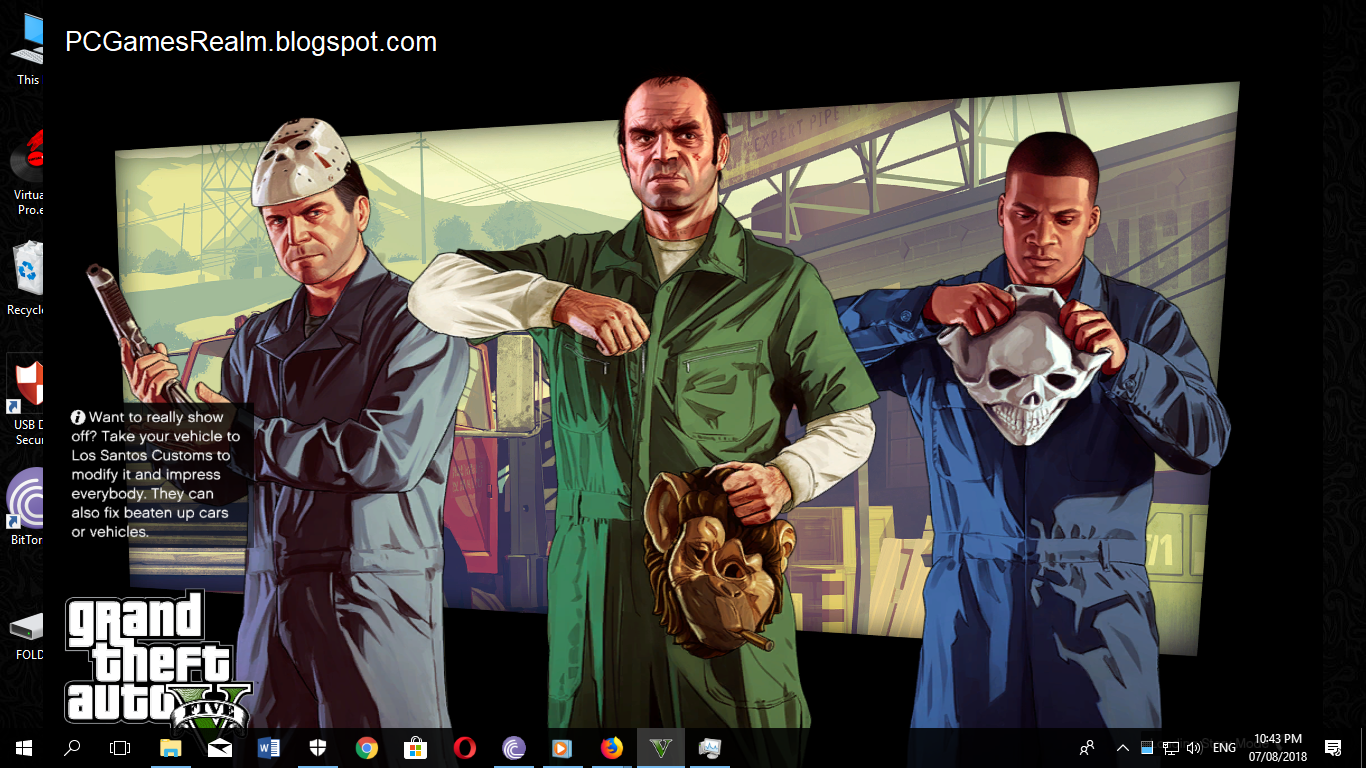Select the This PC desktop icon
Screen dimensions: 1366x768
click(x=26, y=50)
